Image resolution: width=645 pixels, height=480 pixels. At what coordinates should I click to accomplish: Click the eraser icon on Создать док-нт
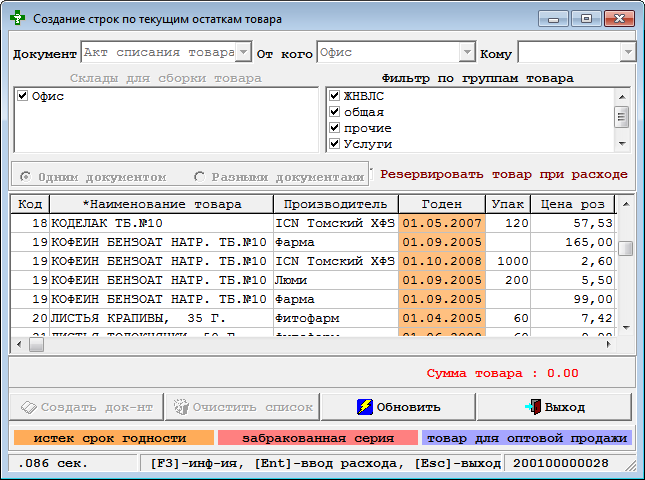click(x=28, y=407)
